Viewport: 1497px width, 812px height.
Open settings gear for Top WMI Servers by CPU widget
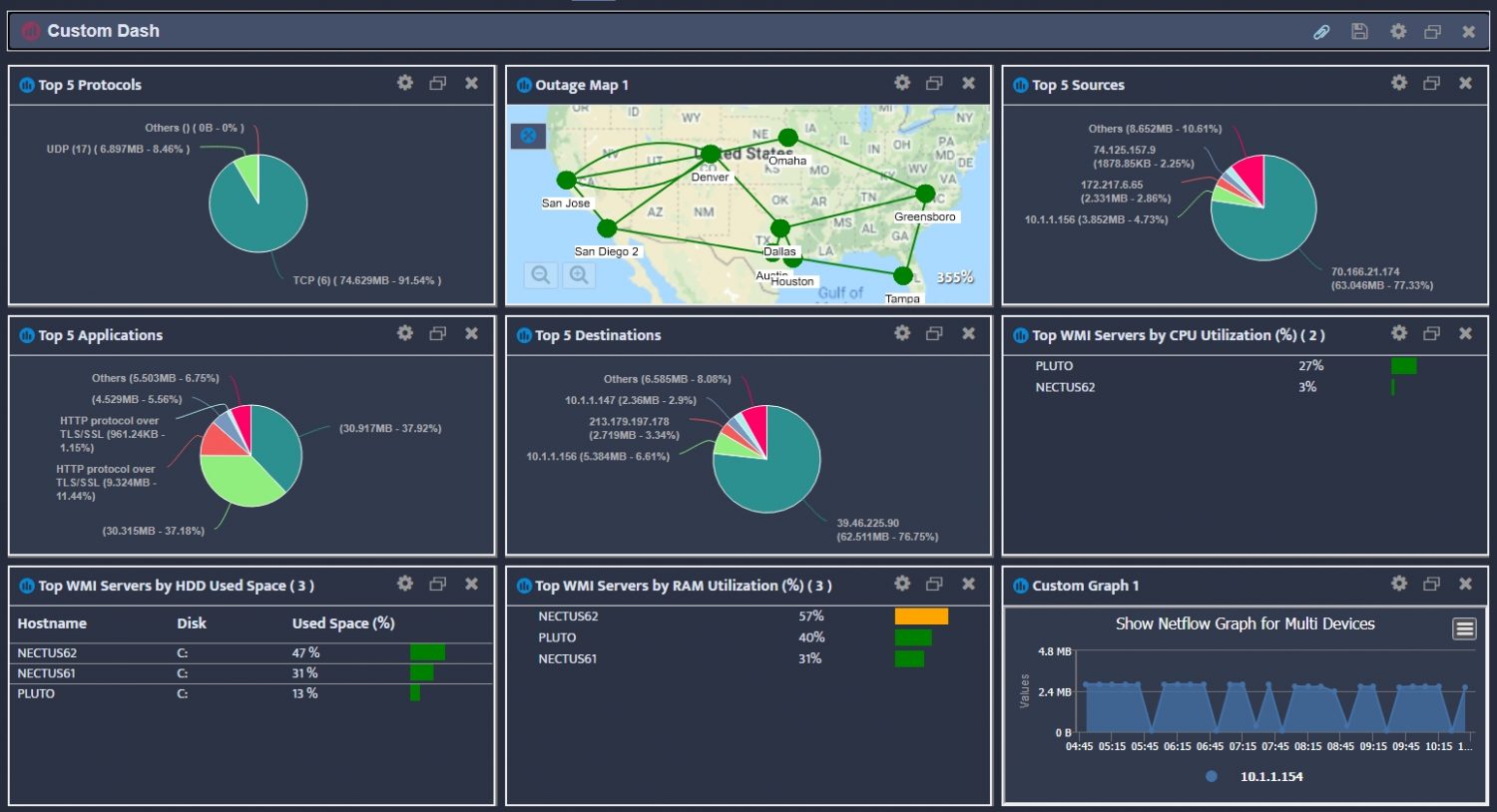(1398, 333)
